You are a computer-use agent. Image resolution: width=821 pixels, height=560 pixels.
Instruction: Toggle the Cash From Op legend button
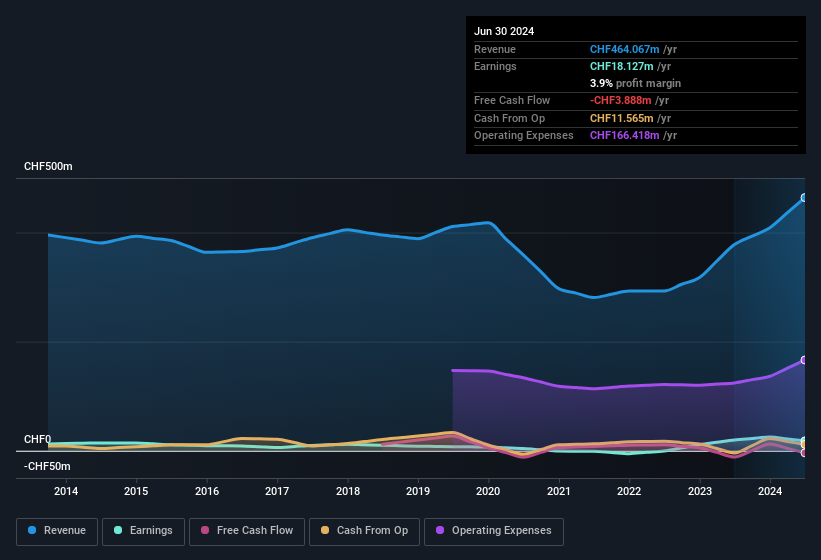pyautogui.click(x=364, y=531)
